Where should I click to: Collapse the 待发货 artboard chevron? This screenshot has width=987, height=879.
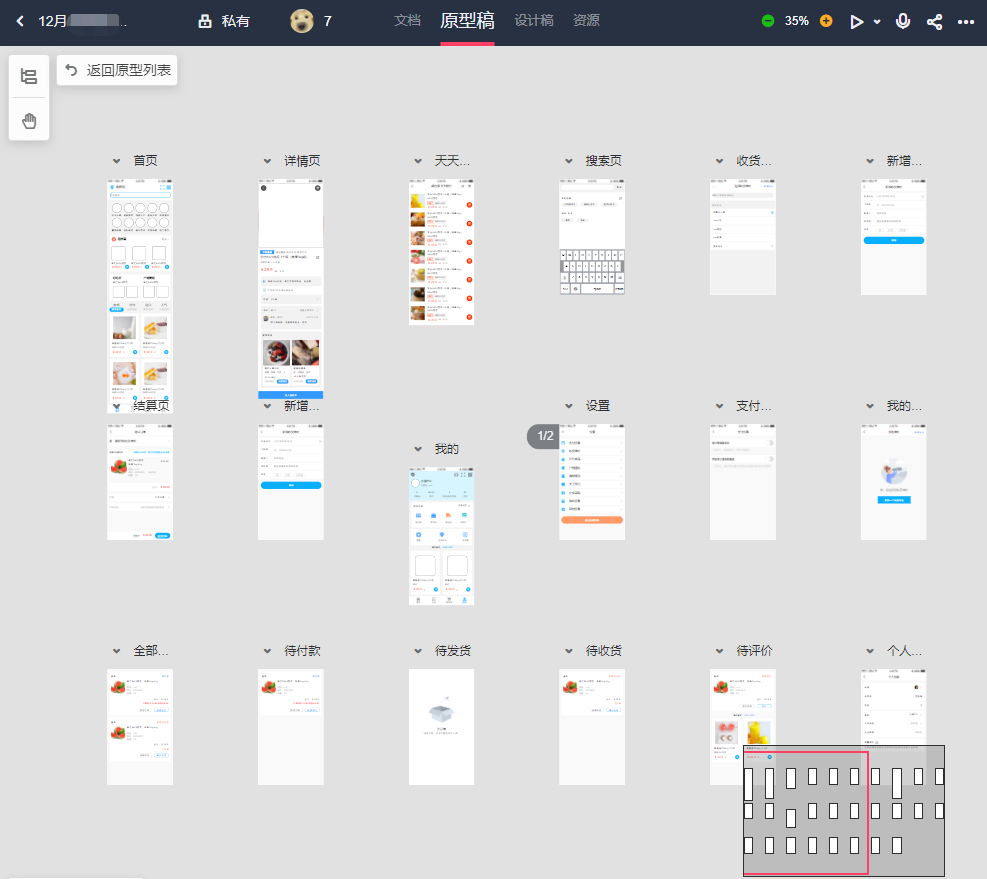[x=418, y=651]
